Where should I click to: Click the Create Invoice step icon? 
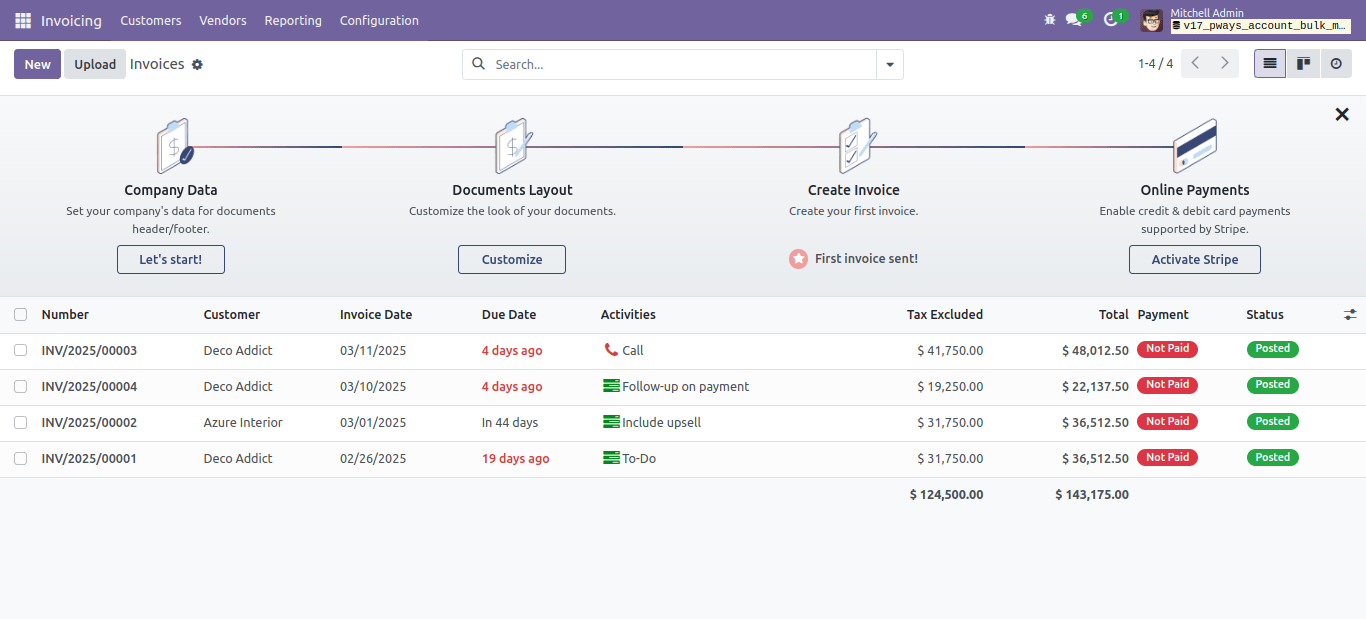[x=856, y=146]
